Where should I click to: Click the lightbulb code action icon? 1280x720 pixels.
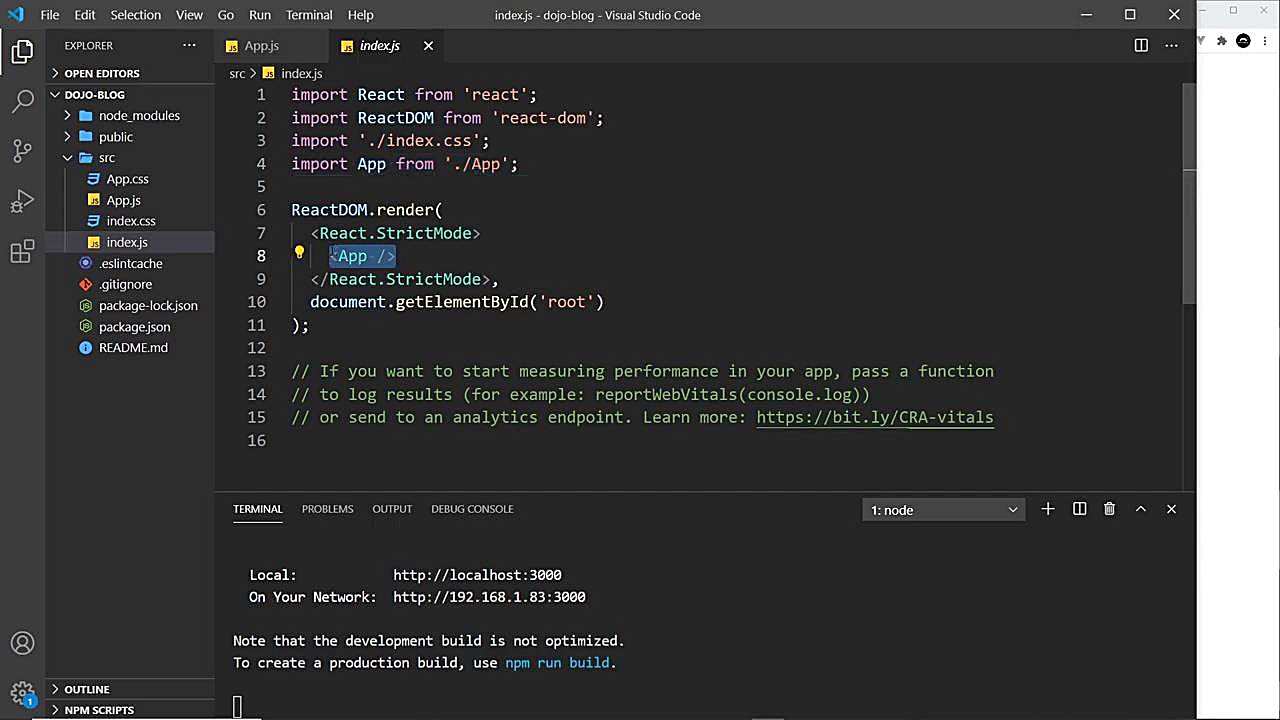pyautogui.click(x=299, y=253)
